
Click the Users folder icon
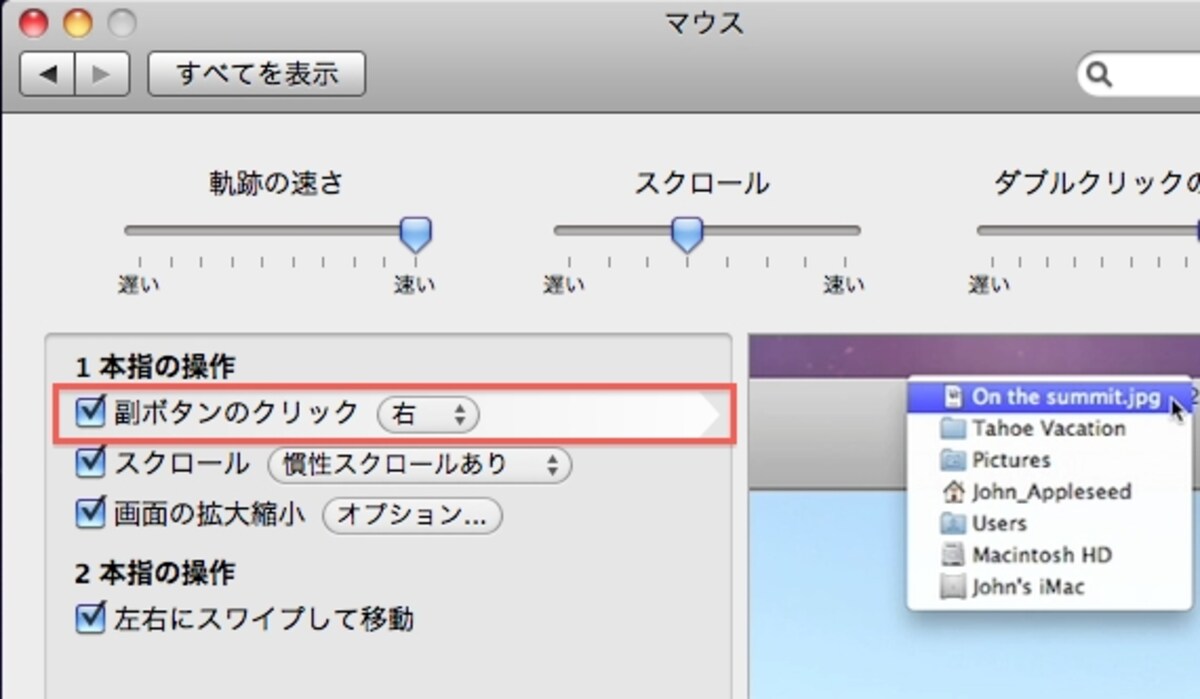tap(953, 524)
